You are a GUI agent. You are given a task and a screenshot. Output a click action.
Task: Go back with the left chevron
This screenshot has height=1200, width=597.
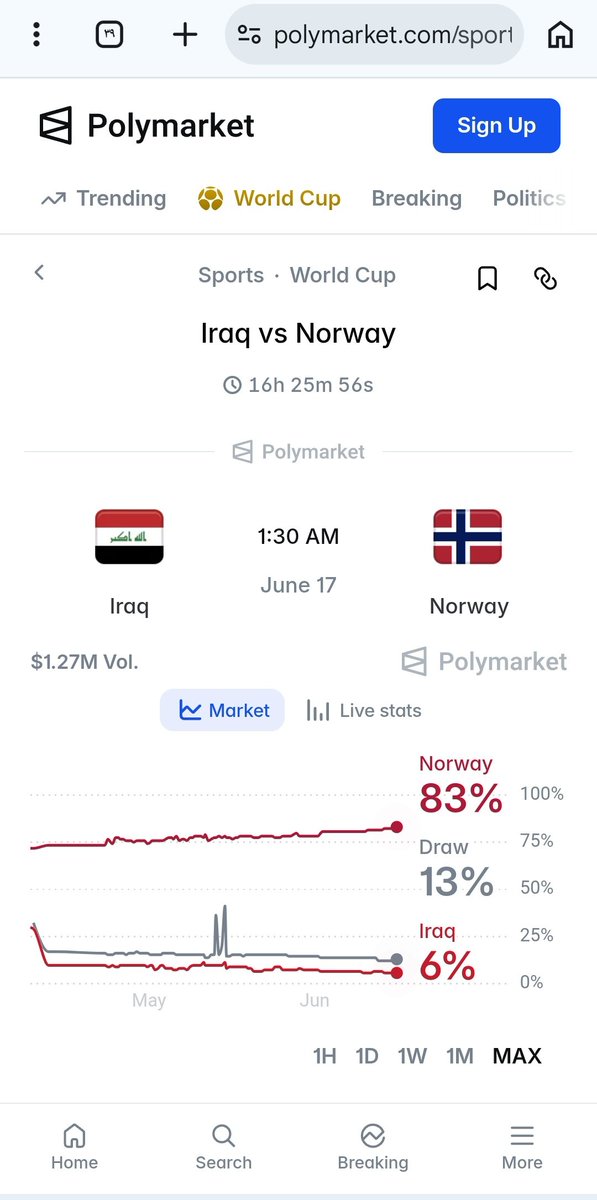(39, 272)
